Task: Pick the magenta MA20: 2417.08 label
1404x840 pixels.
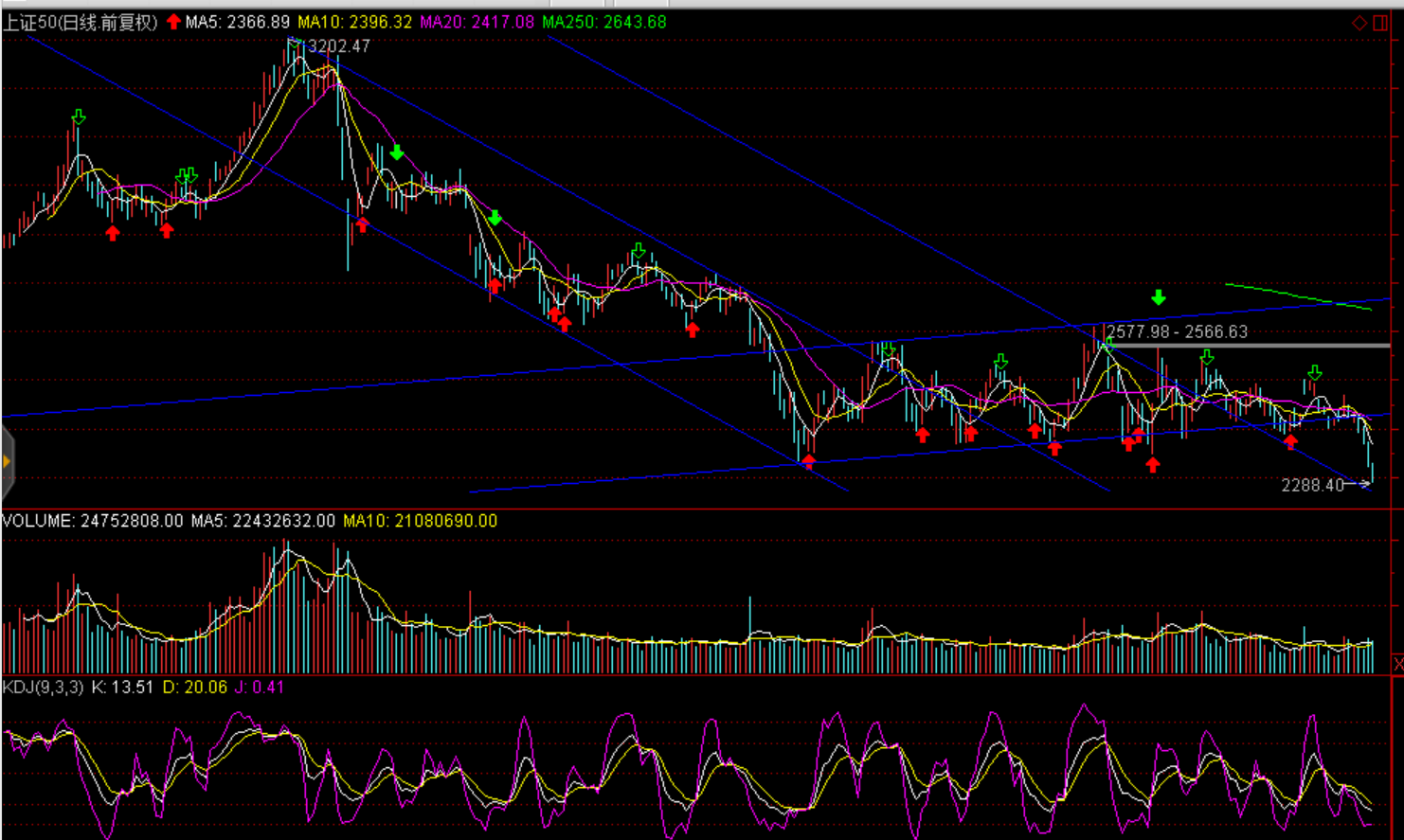Action: pyautogui.click(x=477, y=22)
